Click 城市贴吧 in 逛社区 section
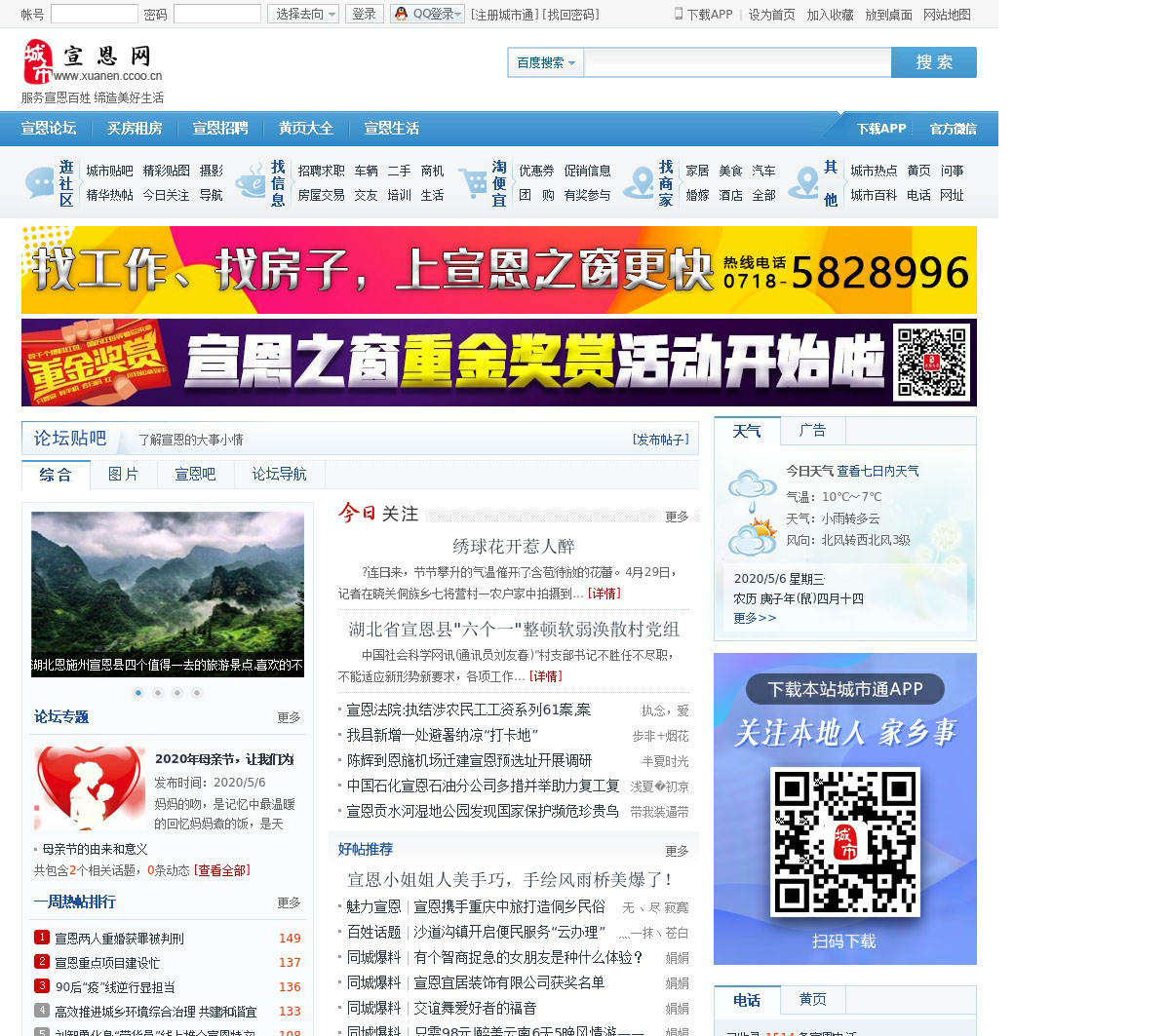Image resolution: width=1170 pixels, height=1036 pixels. pyautogui.click(x=109, y=171)
